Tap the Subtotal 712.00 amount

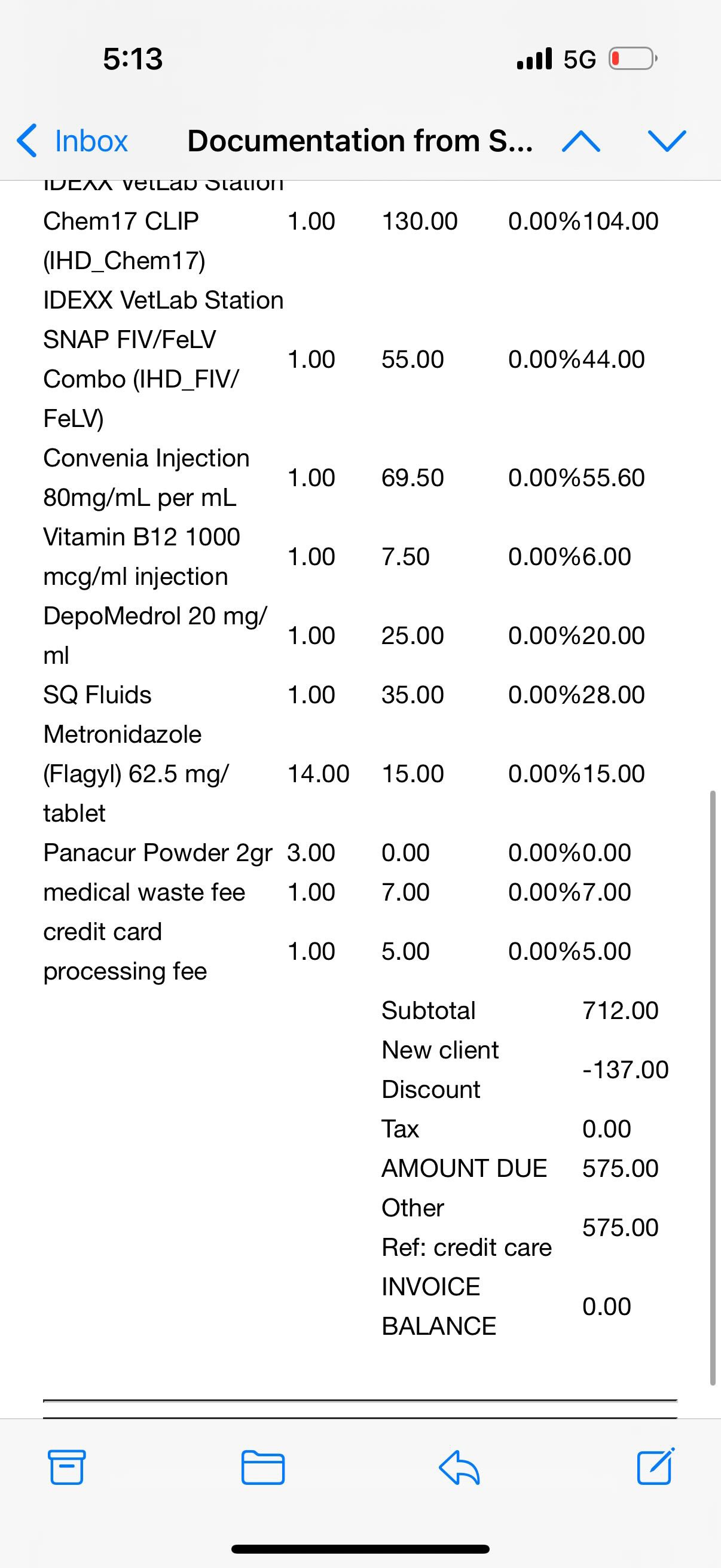(620, 1011)
